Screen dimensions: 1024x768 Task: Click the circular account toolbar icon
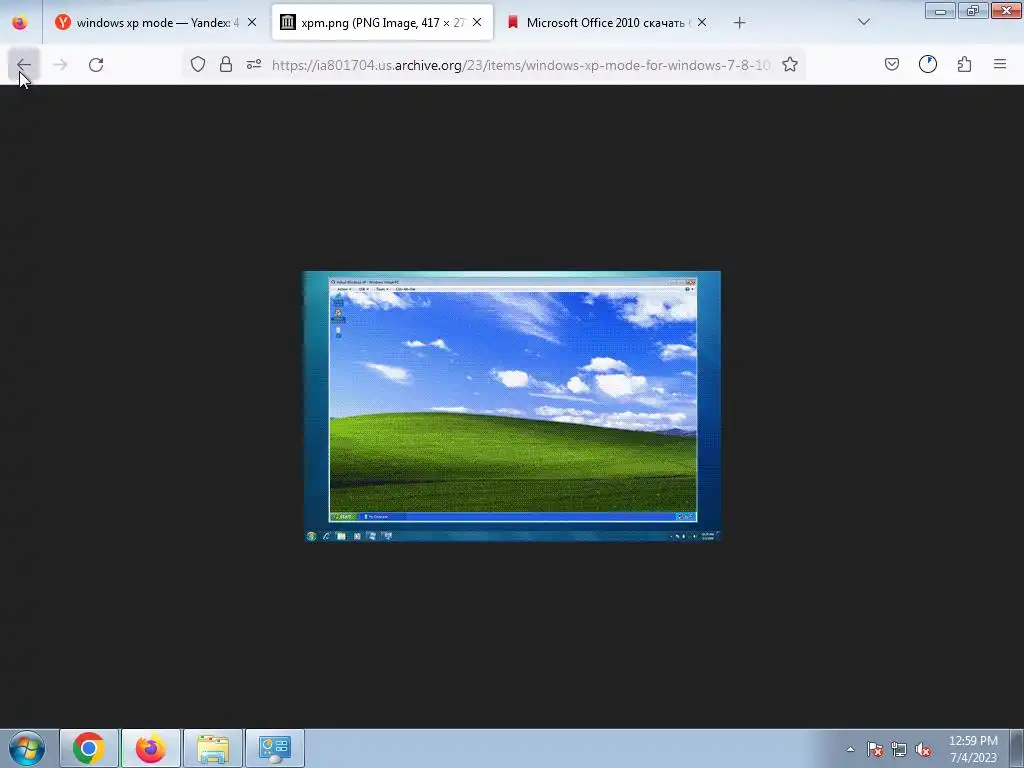pos(928,64)
